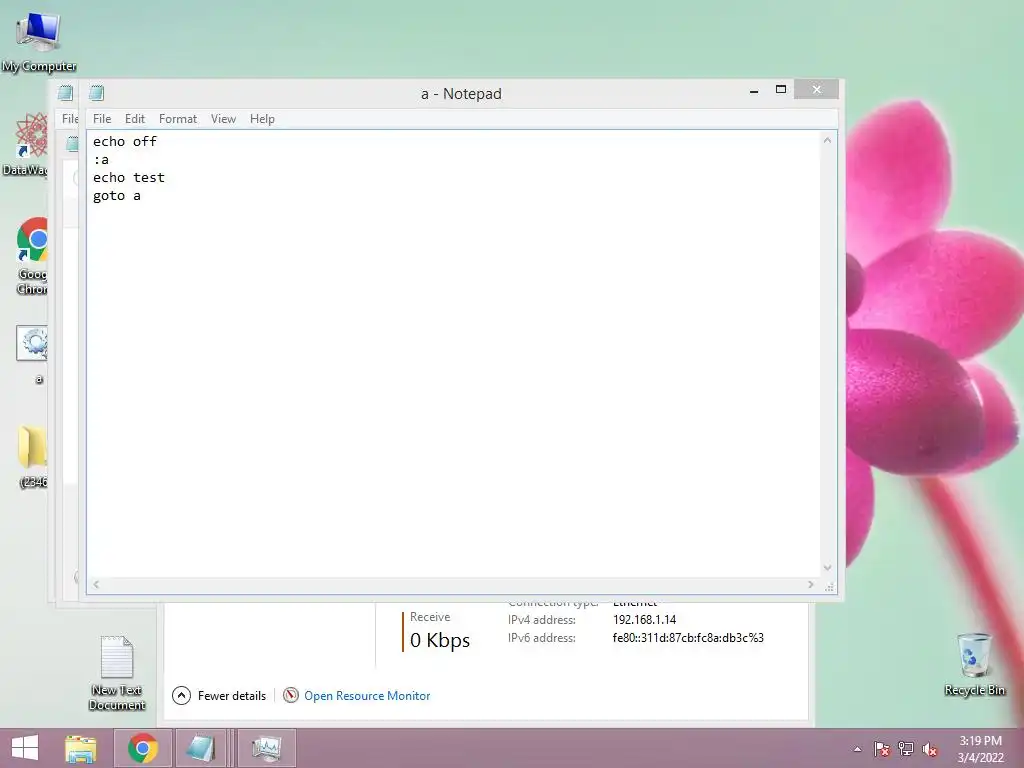
Task: Click the vertical scrollbar up arrow in Notepad
Action: point(827,140)
